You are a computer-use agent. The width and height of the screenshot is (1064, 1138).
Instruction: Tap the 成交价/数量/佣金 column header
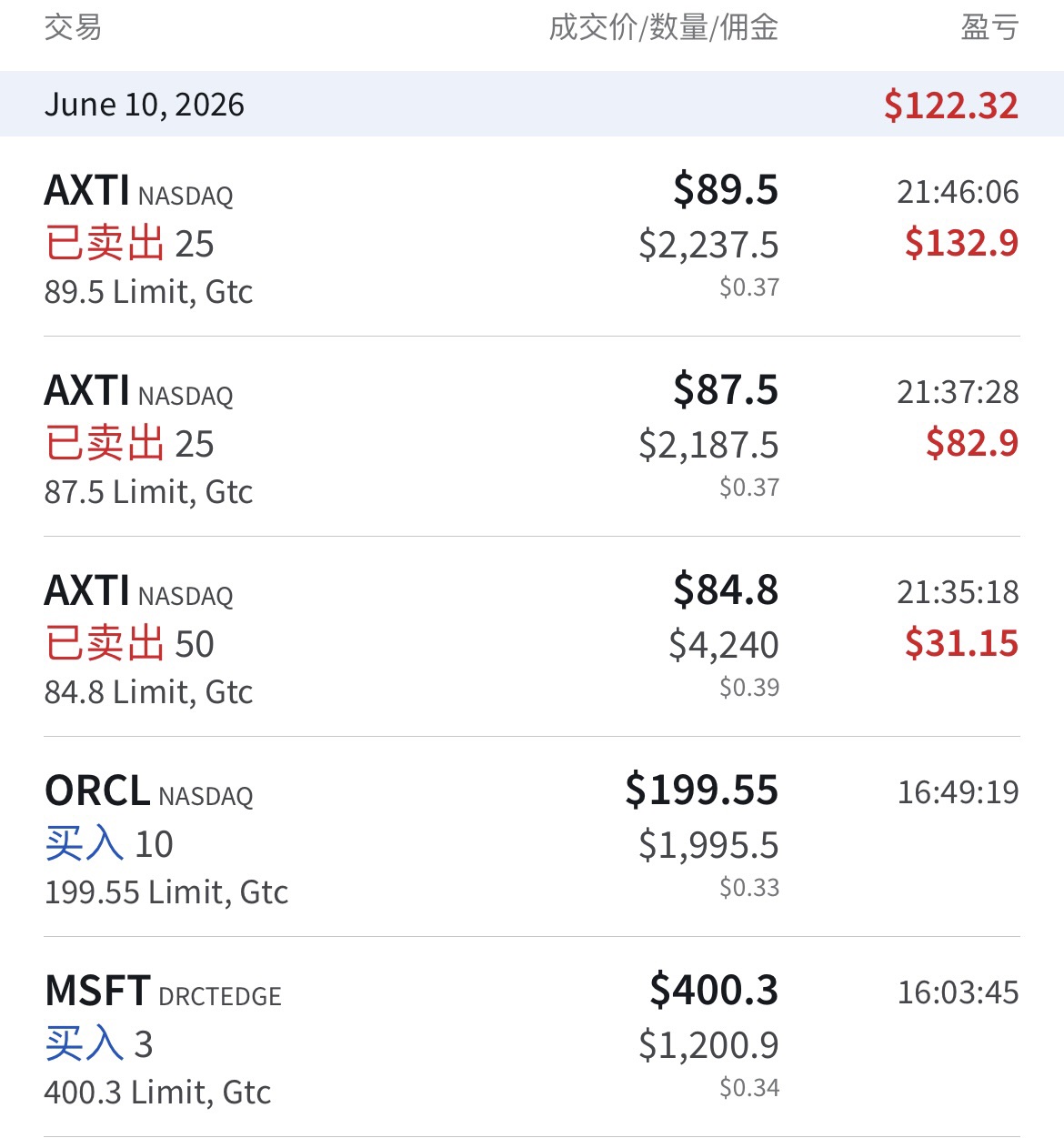(x=664, y=27)
